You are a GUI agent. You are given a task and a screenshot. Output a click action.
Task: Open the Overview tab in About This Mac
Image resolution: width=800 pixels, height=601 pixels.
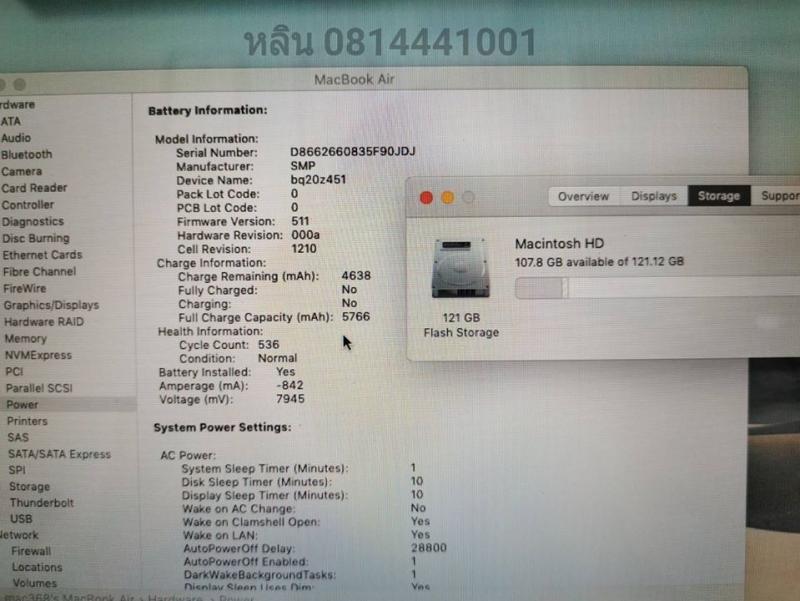(583, 196)
